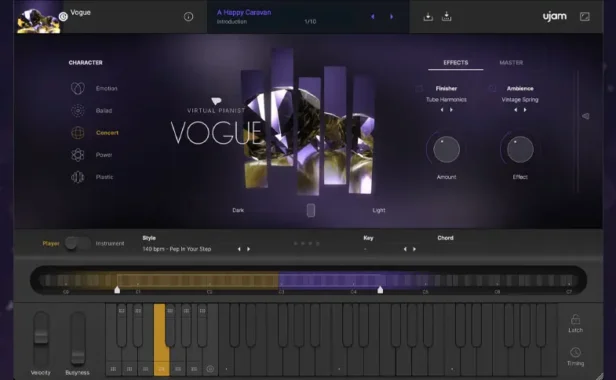Open the circular menu icon beside Vogue

63,17
